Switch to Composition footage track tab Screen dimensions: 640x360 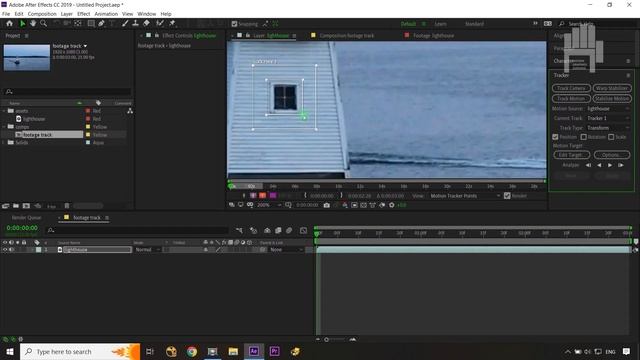[347, 36]
